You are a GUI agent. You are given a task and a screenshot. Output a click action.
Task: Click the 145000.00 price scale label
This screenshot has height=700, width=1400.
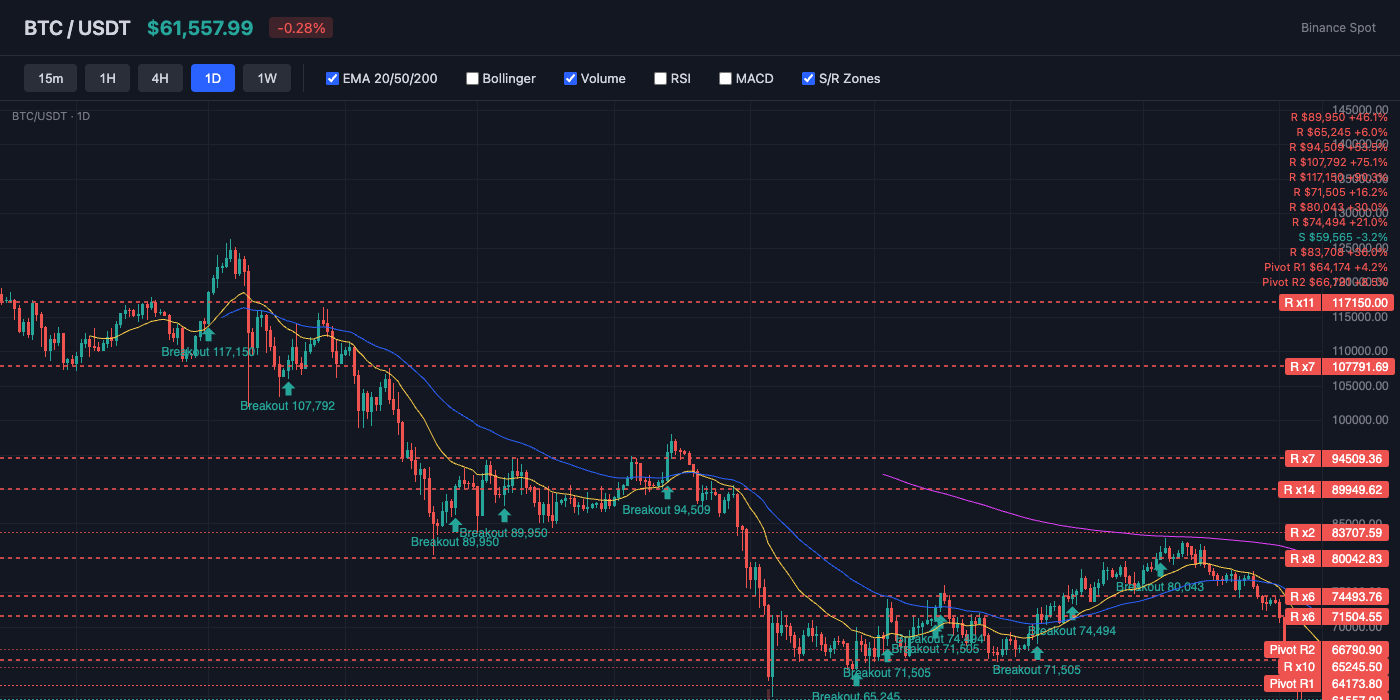point(1360,109)
